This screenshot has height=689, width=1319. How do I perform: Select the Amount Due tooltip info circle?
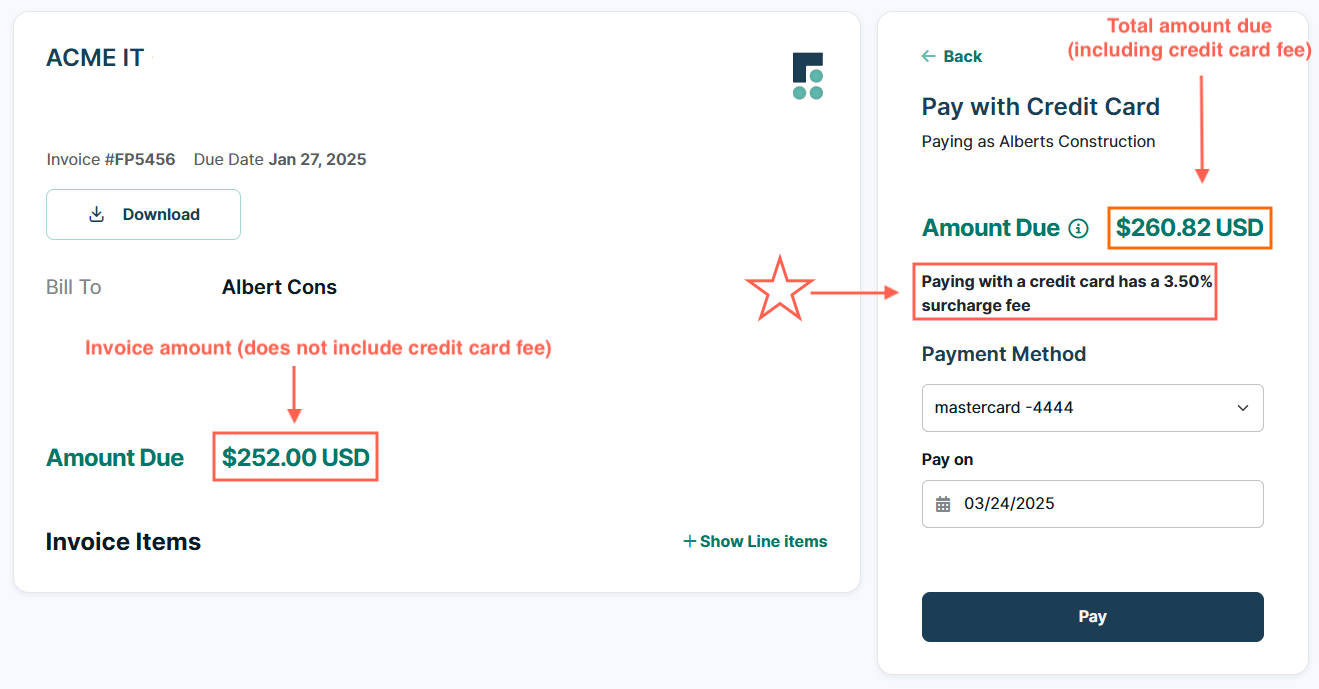tap(1078, 228)
